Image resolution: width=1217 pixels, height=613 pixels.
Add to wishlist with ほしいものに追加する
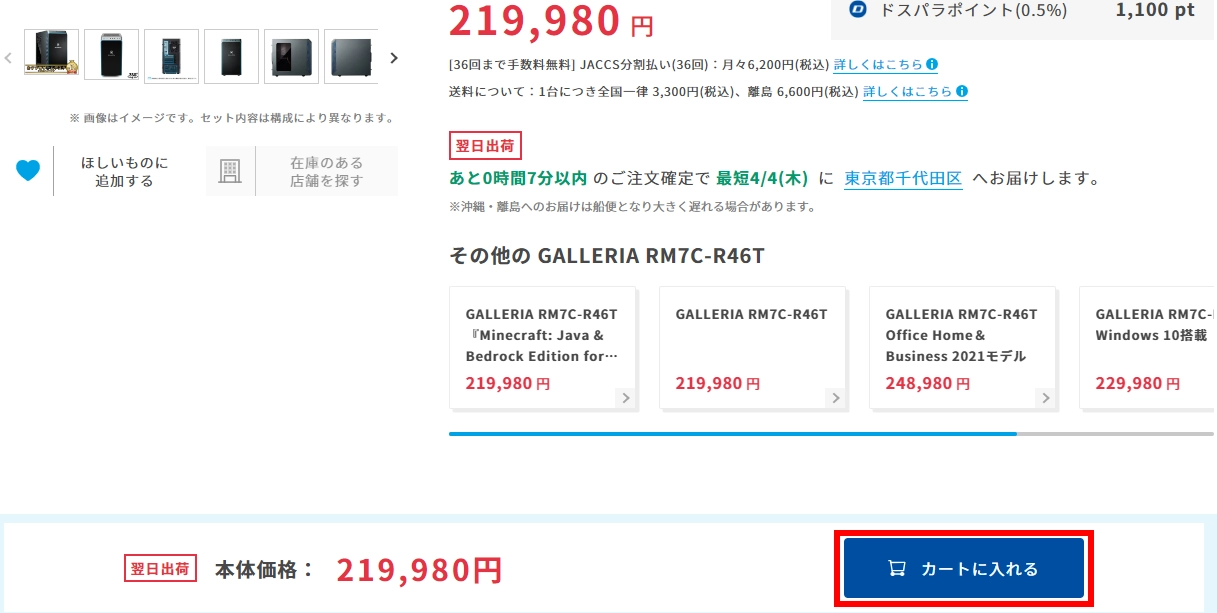[125, 171]
